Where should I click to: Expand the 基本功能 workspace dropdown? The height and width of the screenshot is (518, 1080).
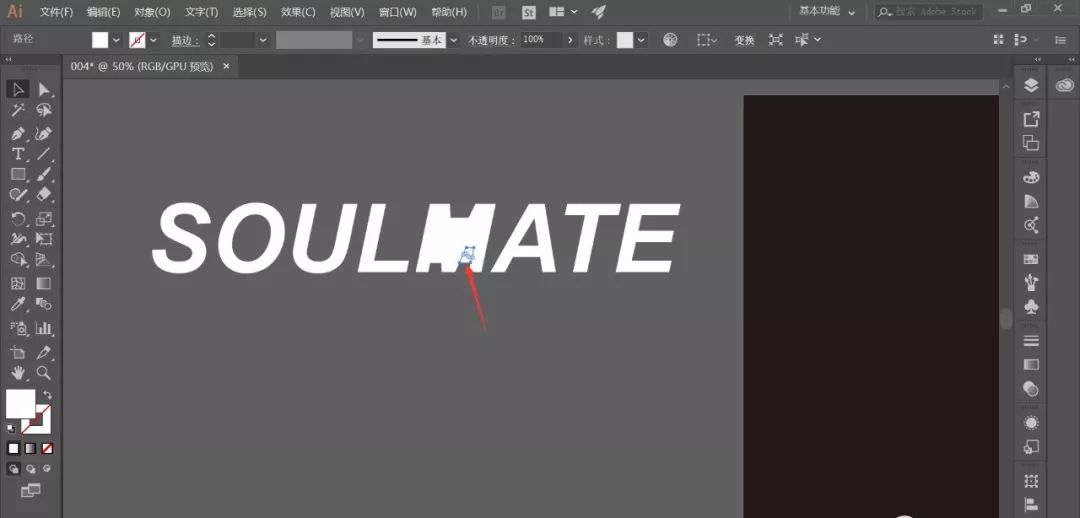tap(828, 12)
